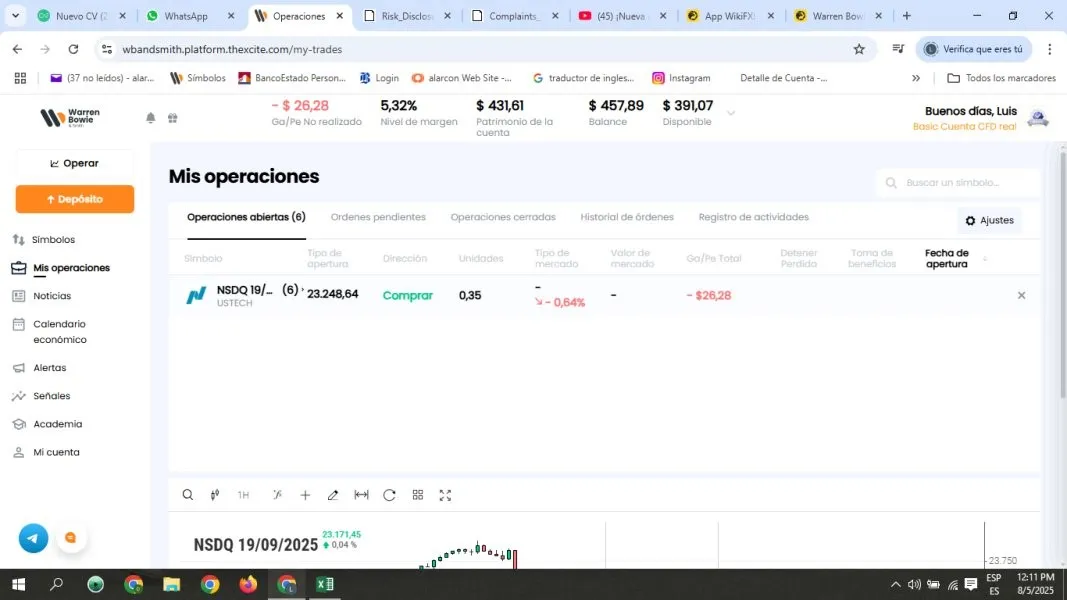Open Señales in the sidebar
Viewport: 1067px width, 600px height.
pyautogui.click(x=51, y=396)
